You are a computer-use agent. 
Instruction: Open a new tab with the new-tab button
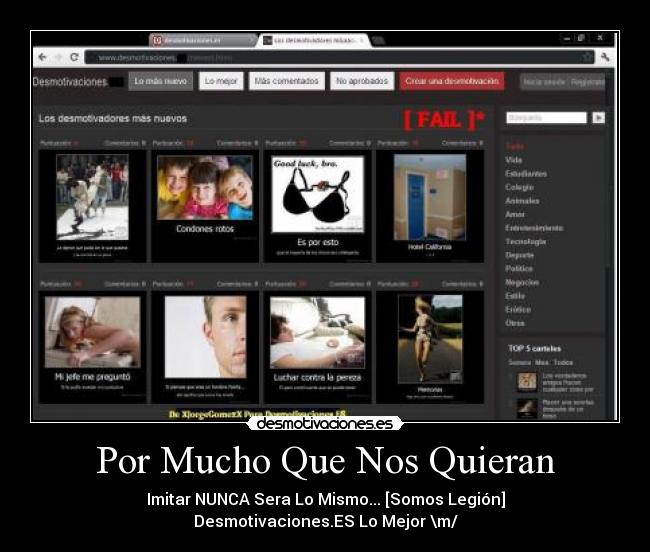(x=378, y=40)
